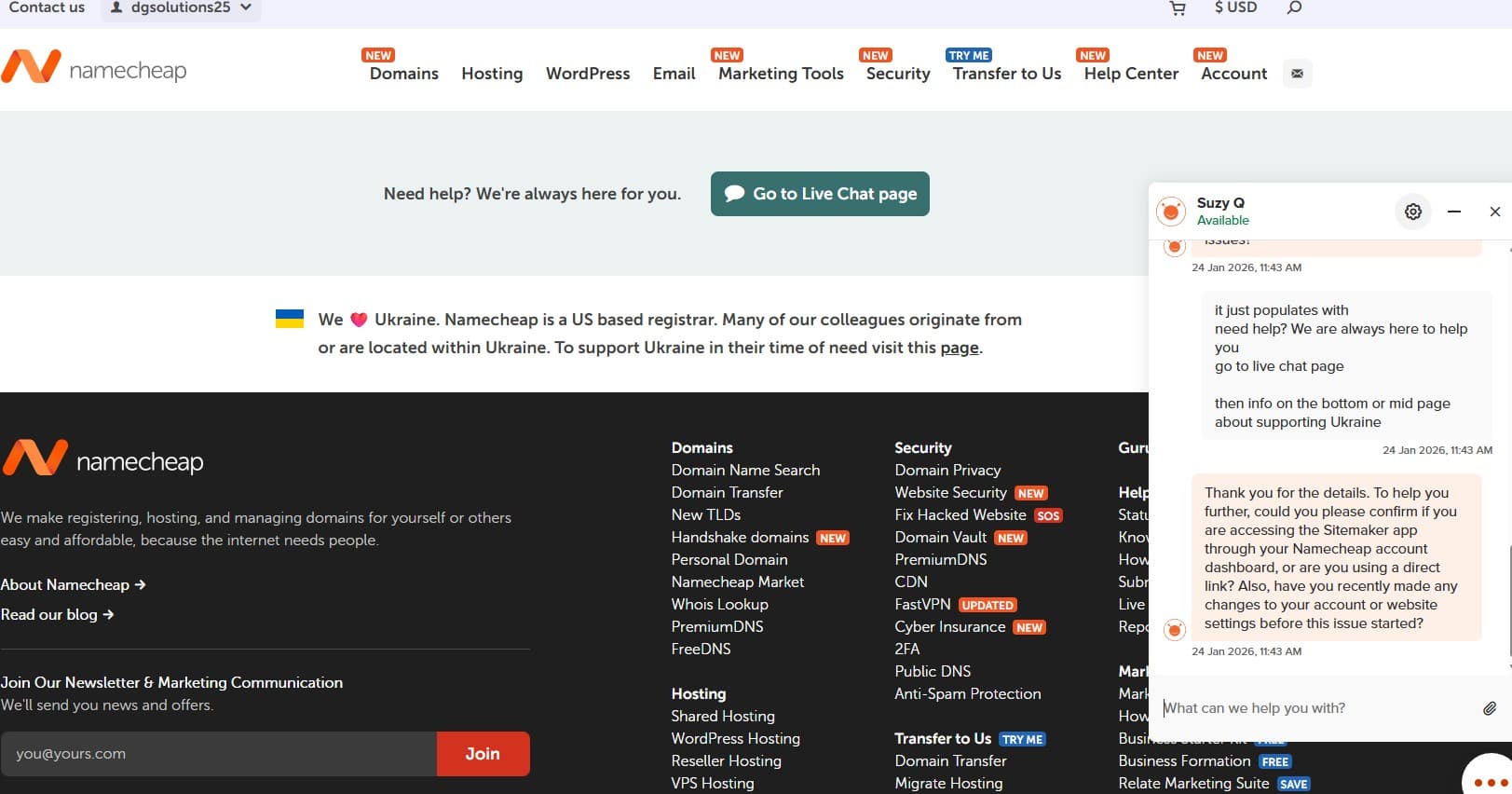Screen dimensions: 1512x794
Task: Click the attachment paperclip in chat
Action: tap(1490, 708)
